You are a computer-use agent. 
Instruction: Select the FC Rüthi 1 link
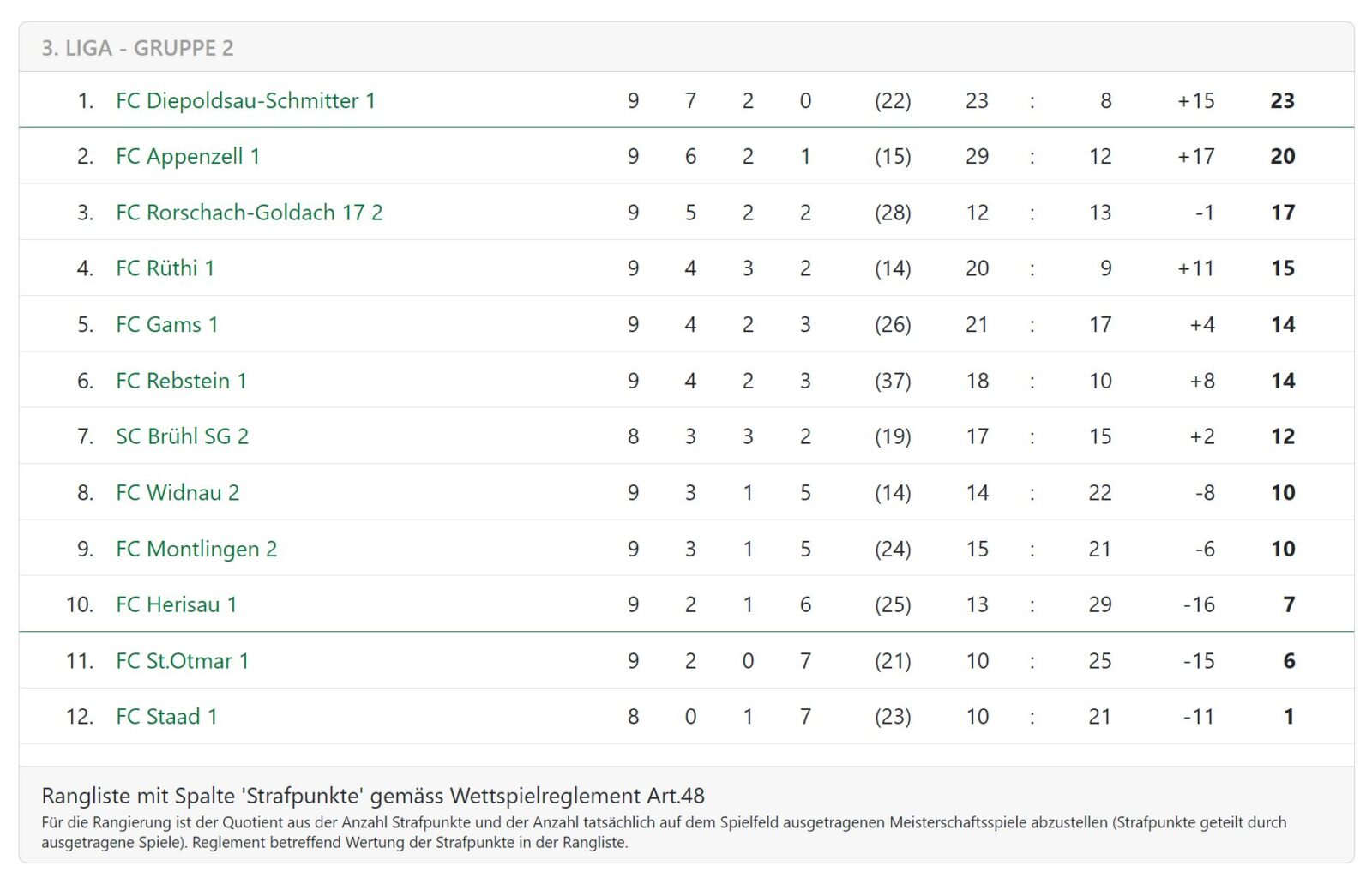165,268
